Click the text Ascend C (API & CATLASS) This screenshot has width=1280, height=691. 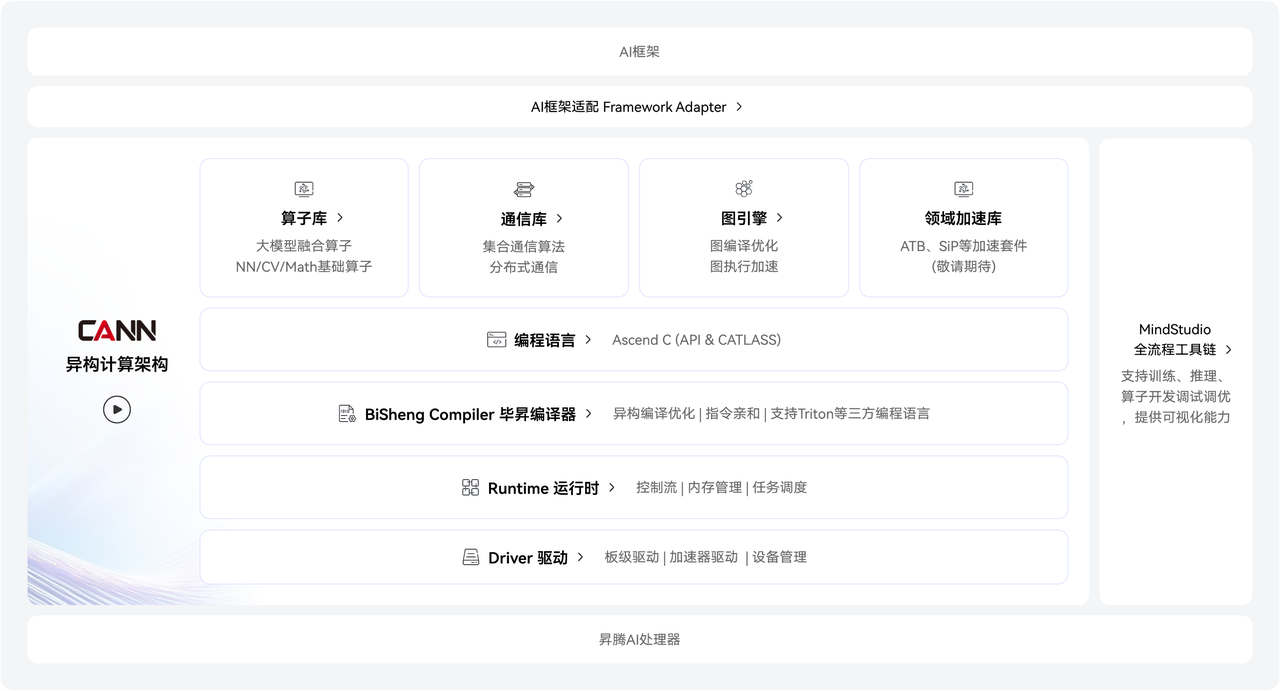click(697, 340)
